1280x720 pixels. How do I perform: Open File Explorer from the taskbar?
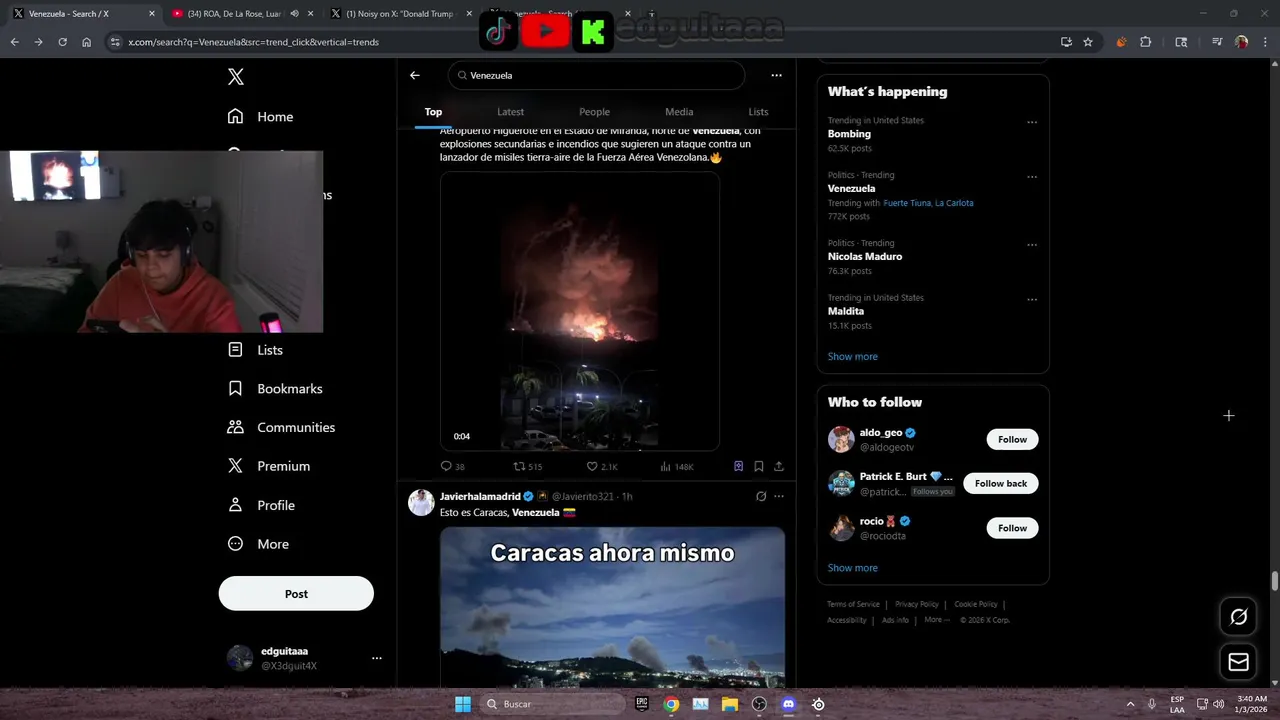click(x=730, y=704)
